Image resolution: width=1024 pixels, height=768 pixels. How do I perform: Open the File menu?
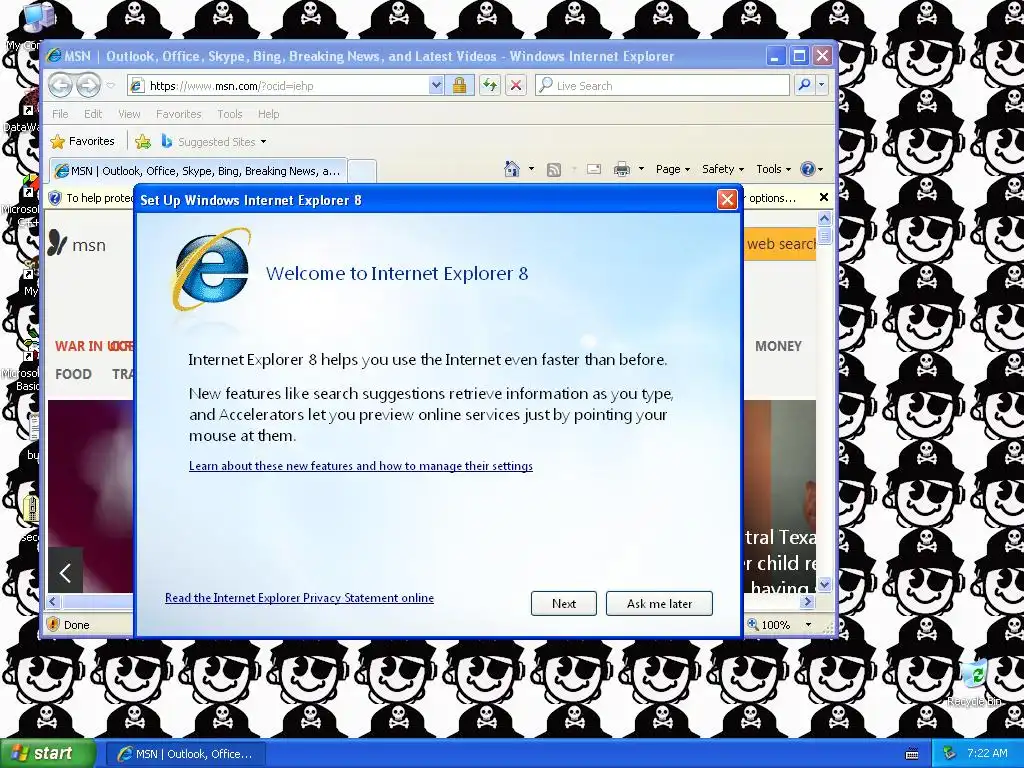click(60, 114)
